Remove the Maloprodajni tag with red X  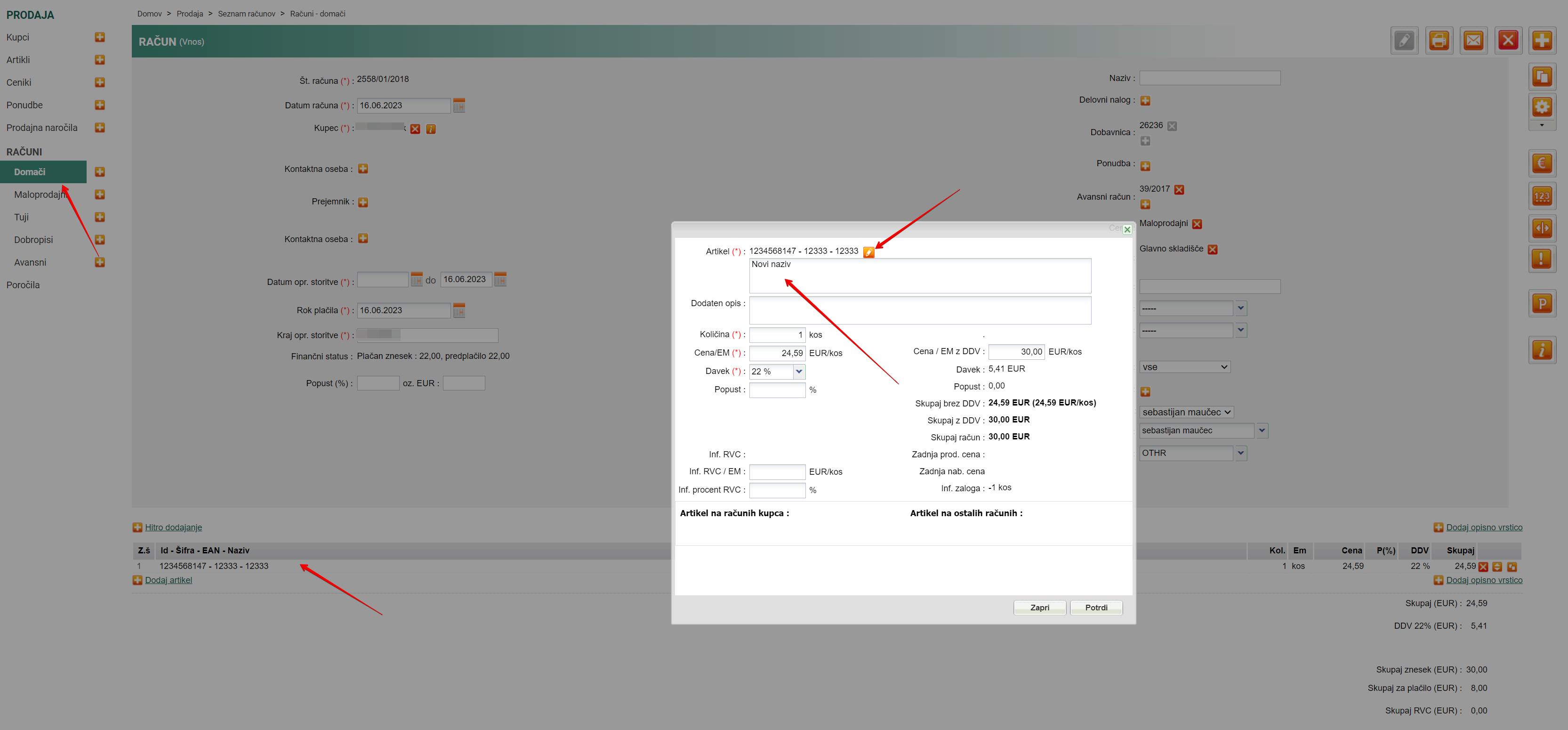[x=1197, y=224]
